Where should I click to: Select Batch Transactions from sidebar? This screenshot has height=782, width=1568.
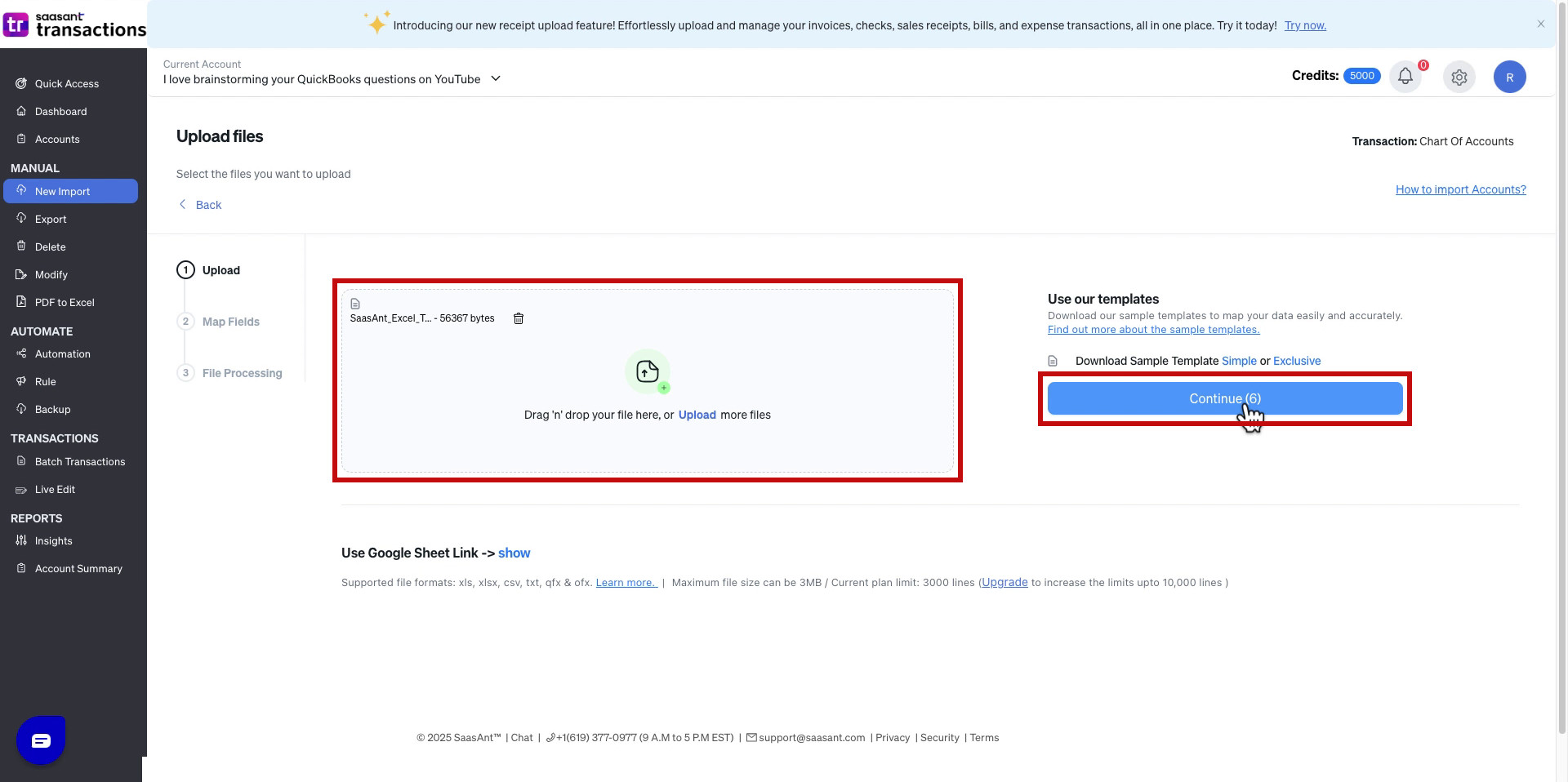[x=80, y=461]
